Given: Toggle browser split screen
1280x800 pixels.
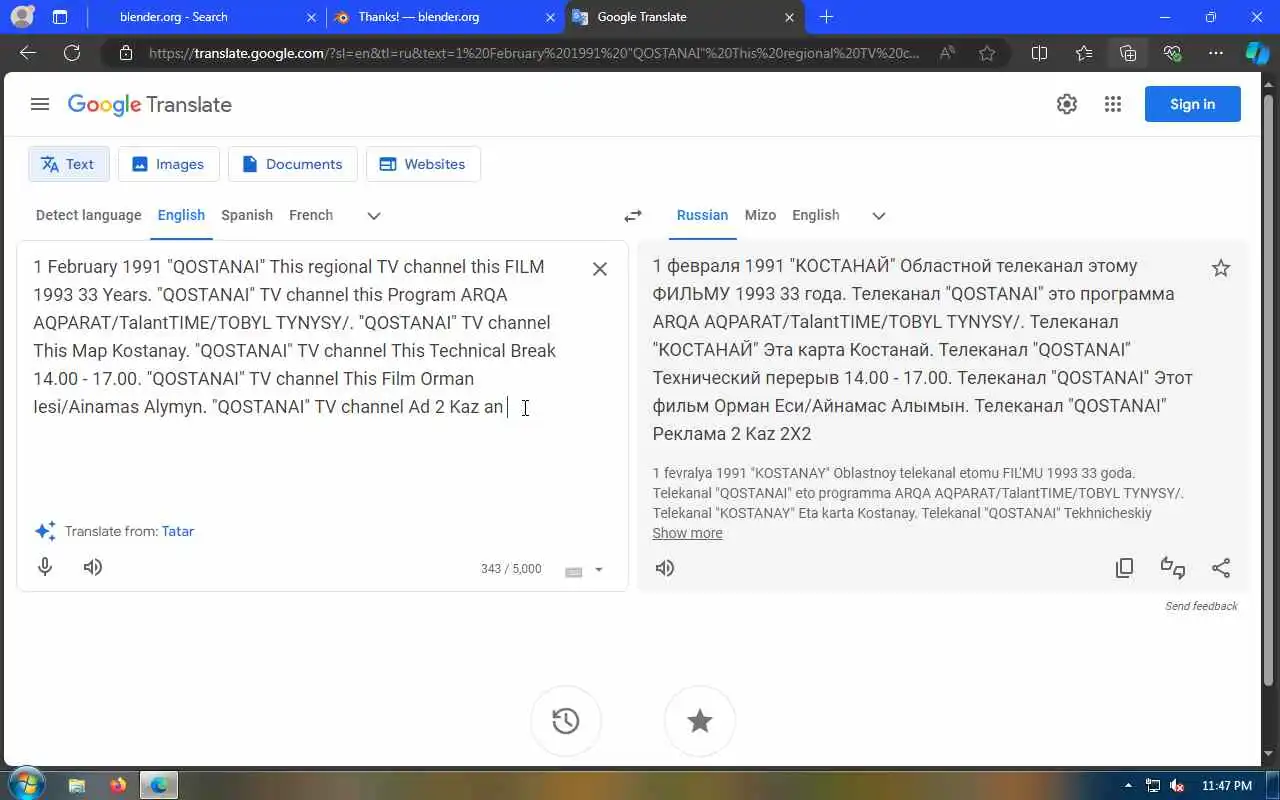Looking at the screenshot, I should coord(1039,53).
